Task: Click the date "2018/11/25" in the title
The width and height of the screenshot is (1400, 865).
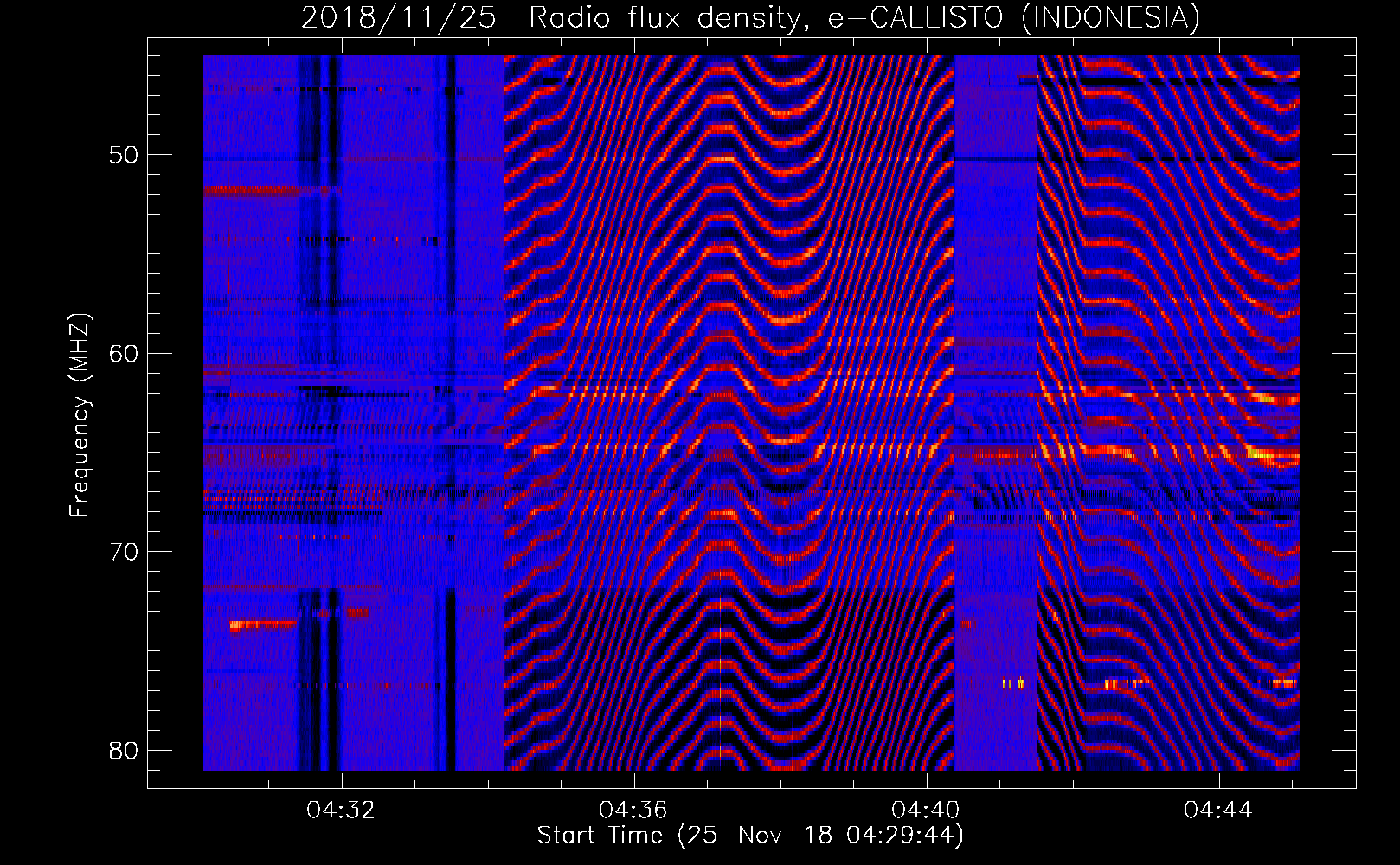Action: tap(399, 17)
